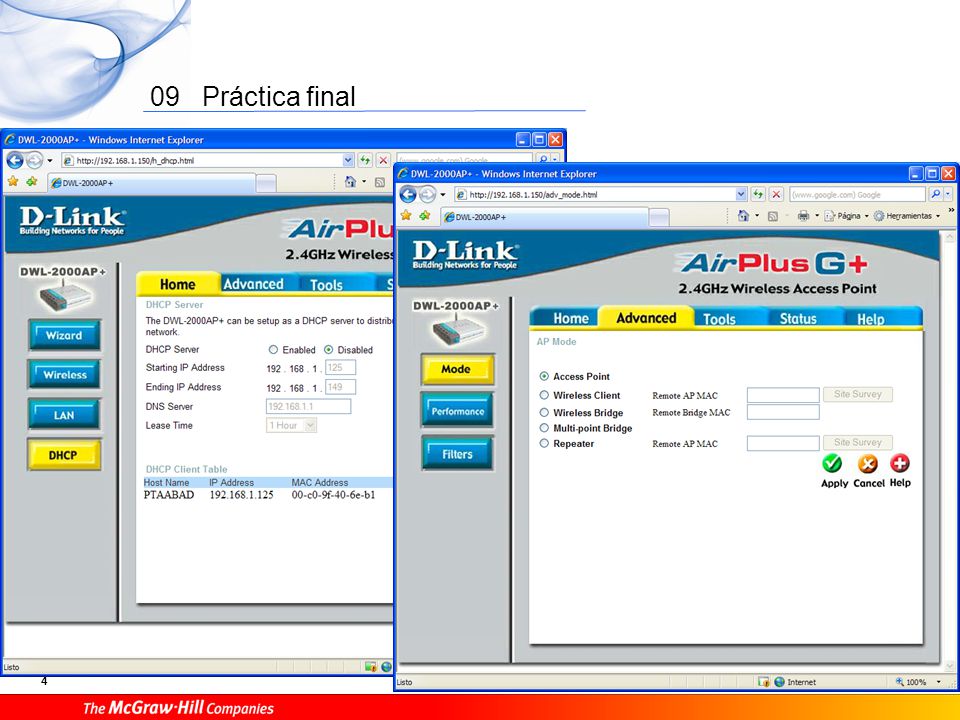Open the Performance settings button
The width and height of the screenshot is (960, 720).
[457, 411]
